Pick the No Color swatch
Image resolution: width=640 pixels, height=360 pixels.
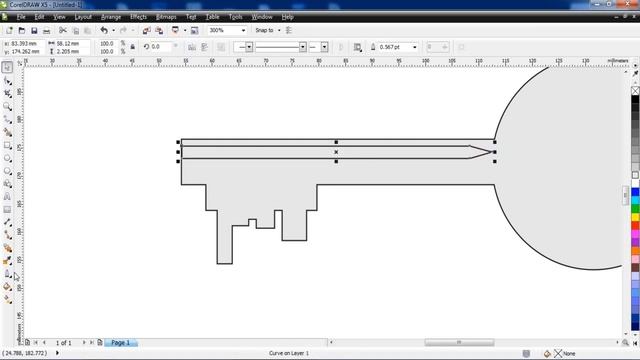coord(635,91)
